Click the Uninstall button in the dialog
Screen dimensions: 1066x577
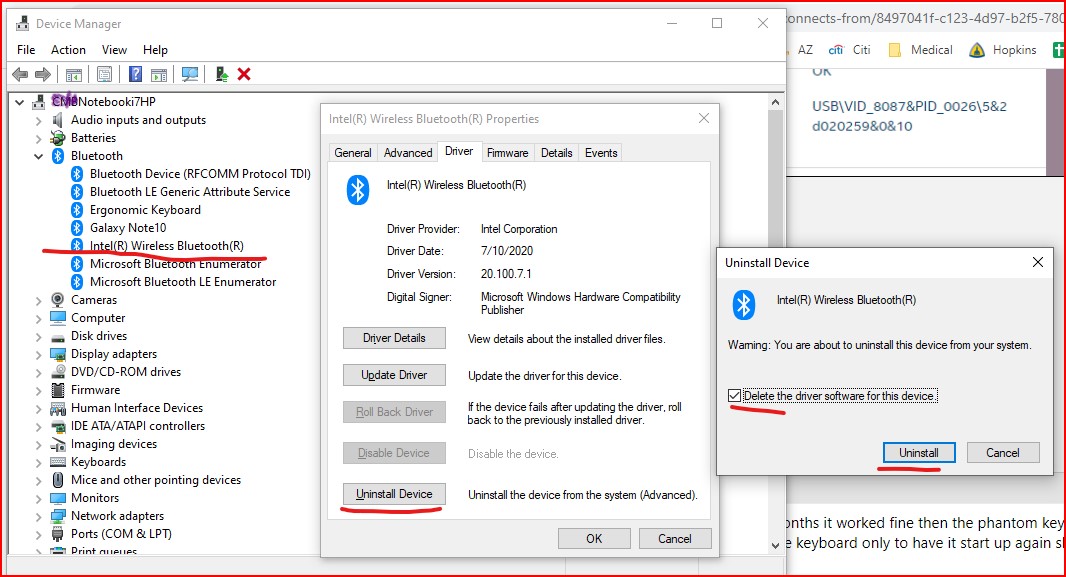click(918, 453)
